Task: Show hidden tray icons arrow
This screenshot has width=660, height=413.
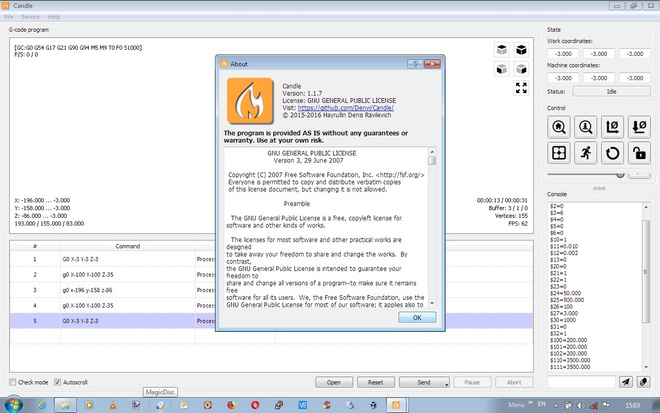Action: (556, 406)
